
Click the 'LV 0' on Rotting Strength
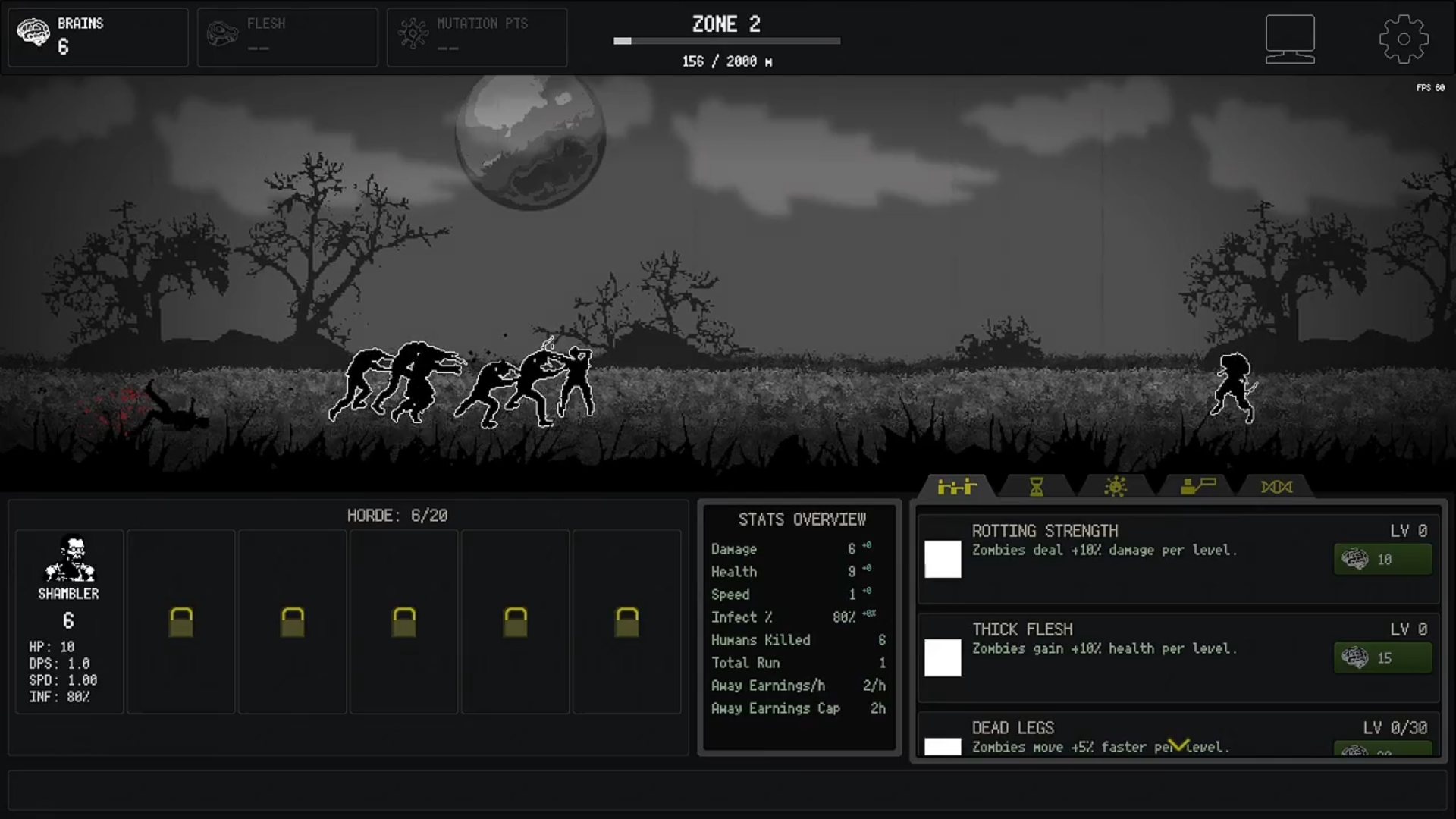1409,531
